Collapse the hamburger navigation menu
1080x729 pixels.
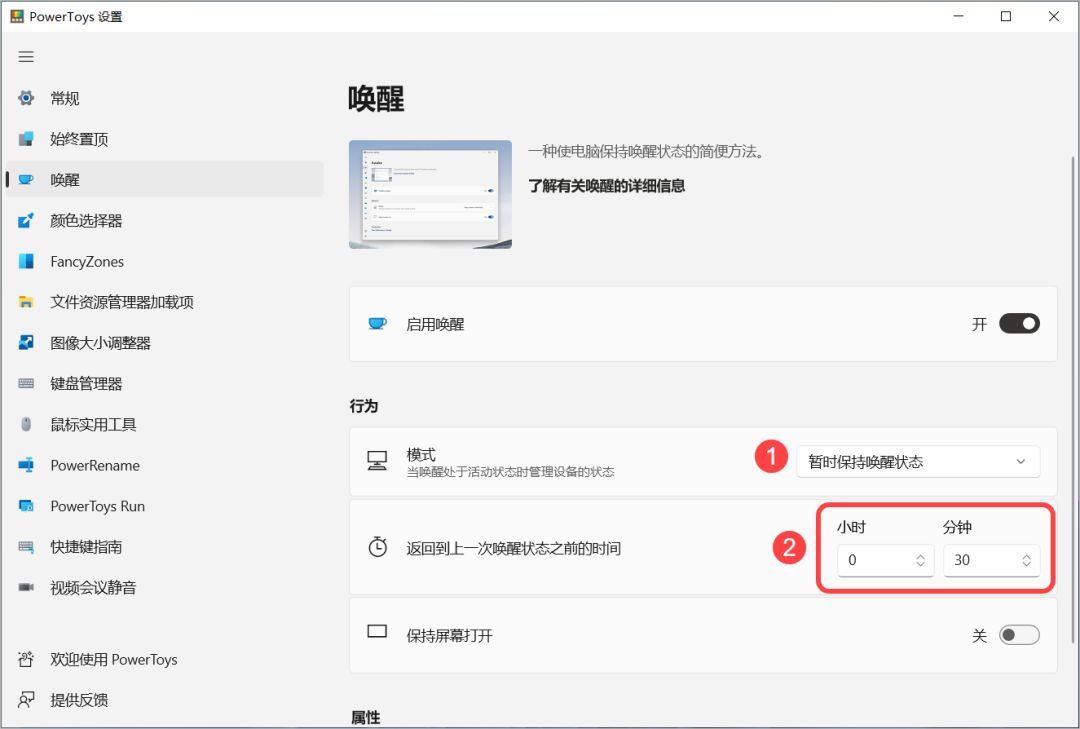pos(26,57)
